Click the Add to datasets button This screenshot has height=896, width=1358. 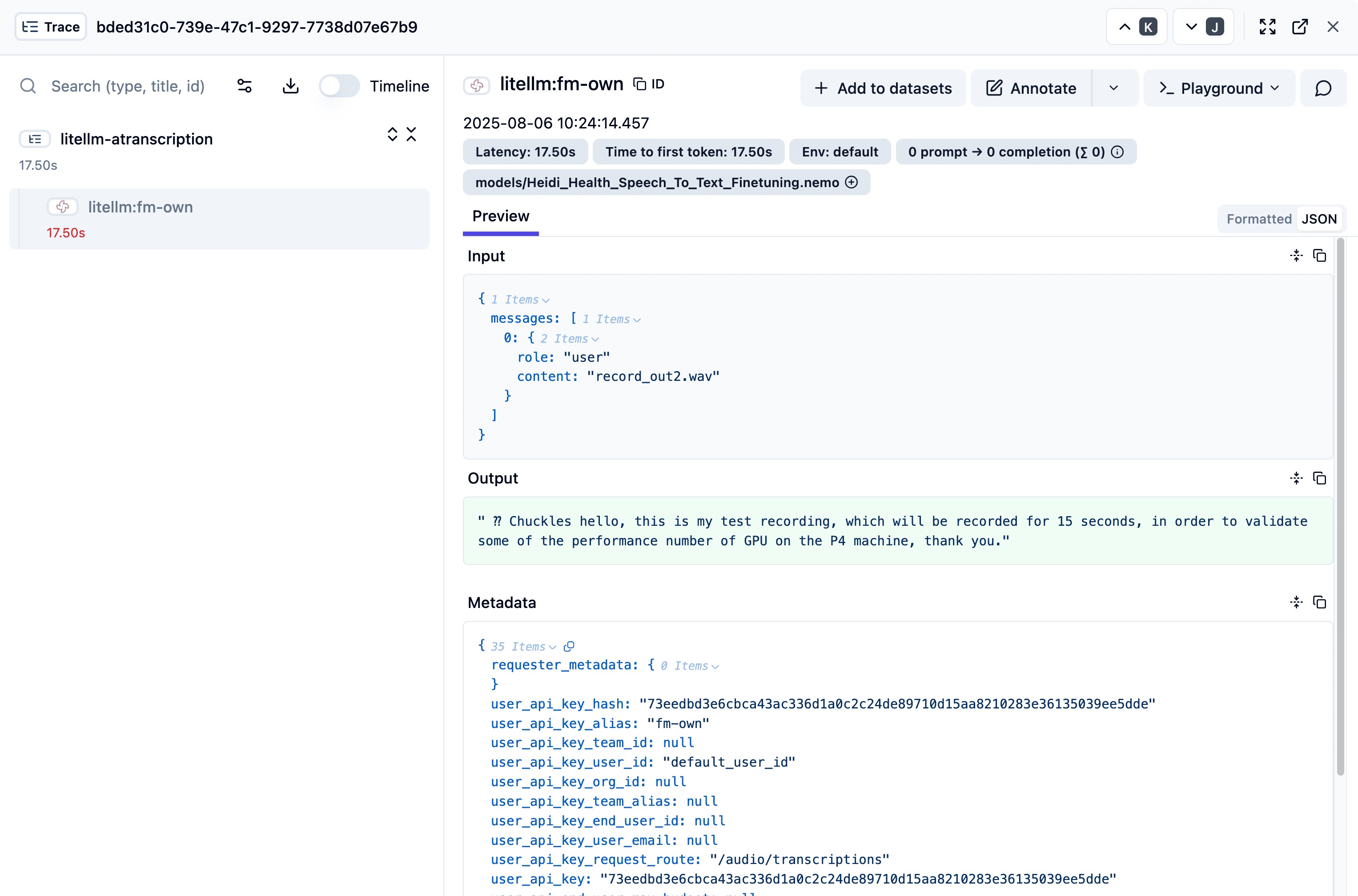click(x=883, y=88)
